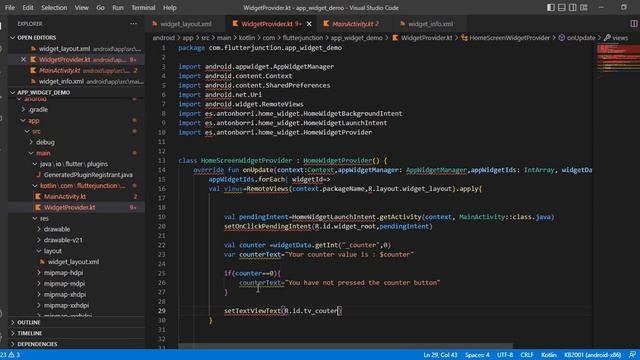Screen dimensions: 640x360
Task: Change encoding via UTF-8 status
Action: tap(505, 355)
